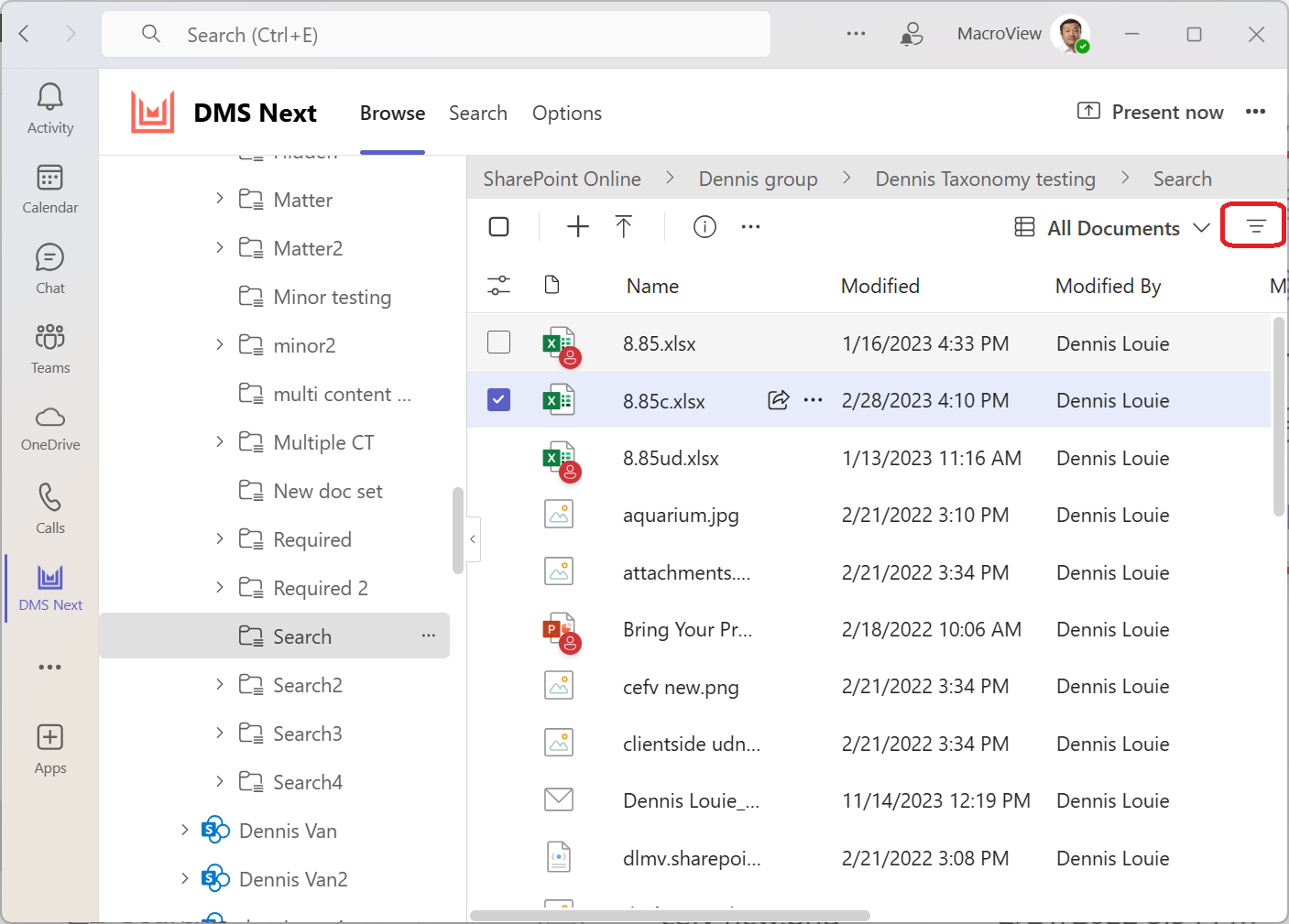Click the document list vertical scrollbar
This screenshot has width=1289, height=924.
[1279, 417]
